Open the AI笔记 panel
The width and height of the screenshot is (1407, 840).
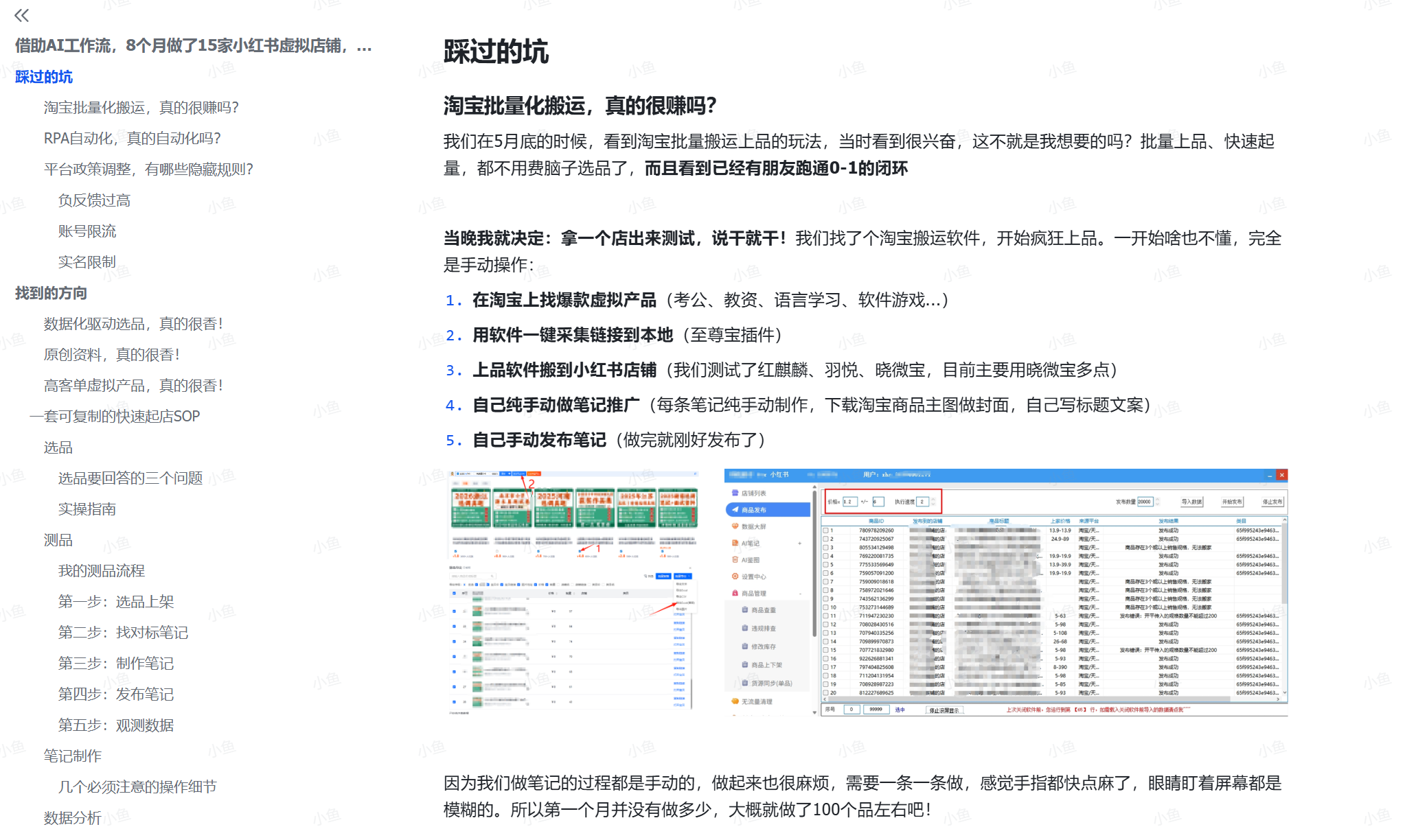pyautogui.click(x=751, y=544)
